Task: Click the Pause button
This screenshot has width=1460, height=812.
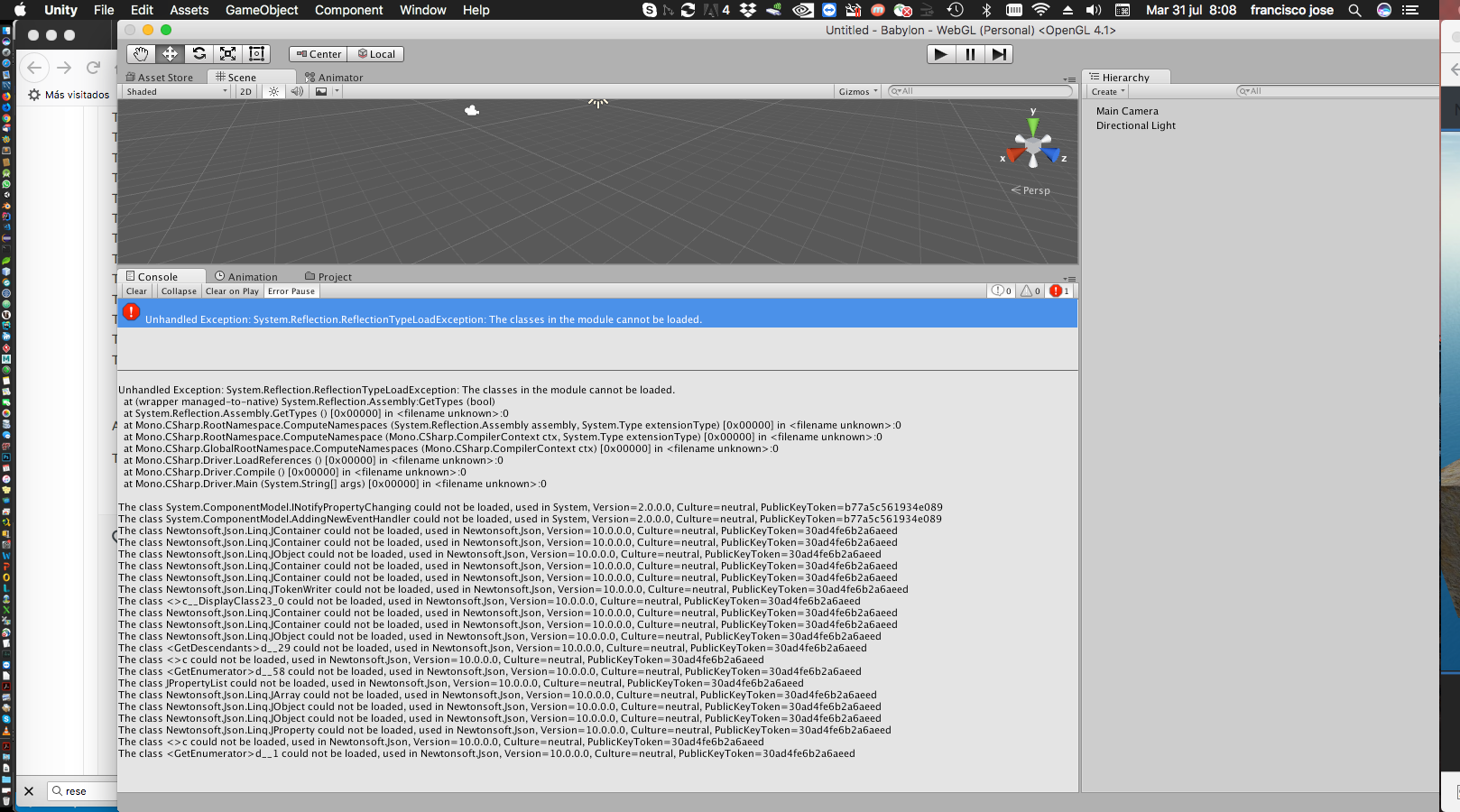Action: (x=970, y=54)
